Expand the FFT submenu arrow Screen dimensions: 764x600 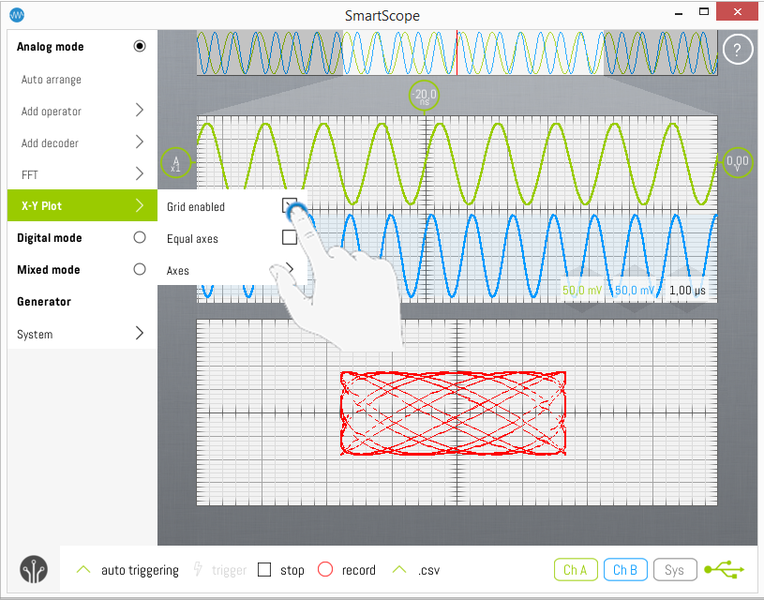pos(139,174)
